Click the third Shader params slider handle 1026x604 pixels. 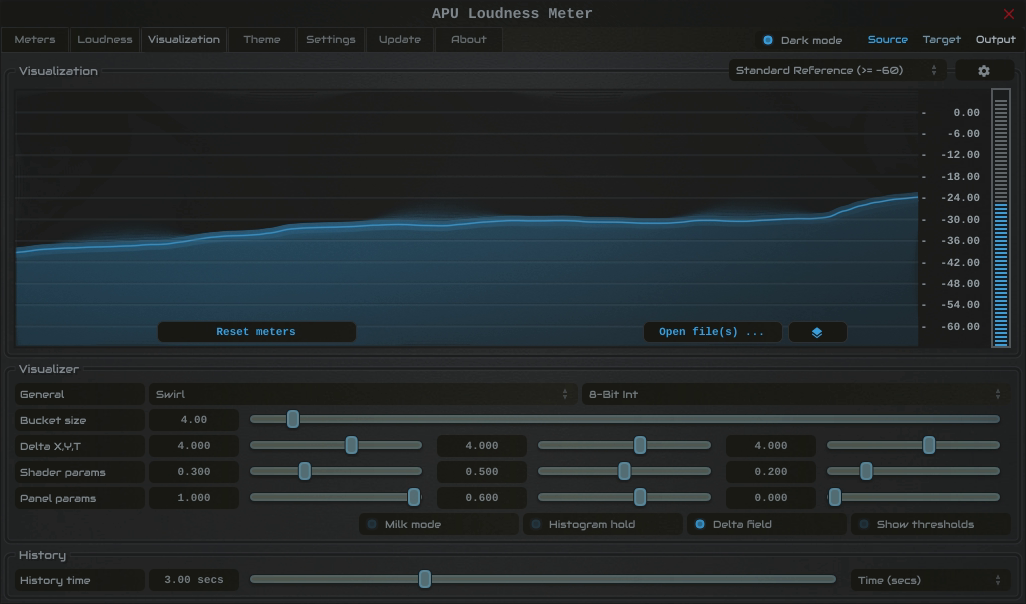coord(866,471)
